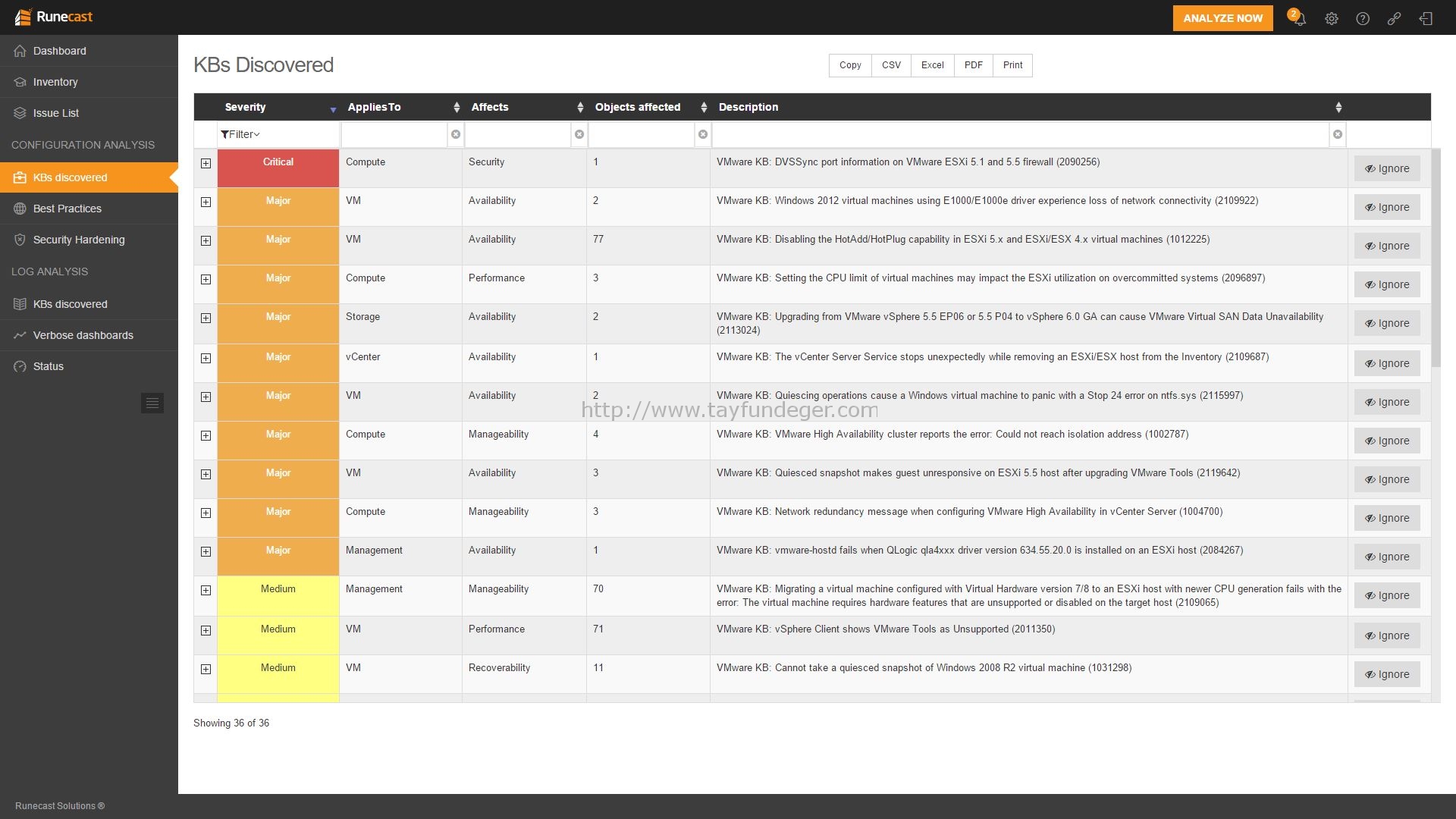Ignore Network redundancy message KB
Image resolution: width=1456 pixels, height=819 pixels.
pyautogui.click(x=1387, y=518)
